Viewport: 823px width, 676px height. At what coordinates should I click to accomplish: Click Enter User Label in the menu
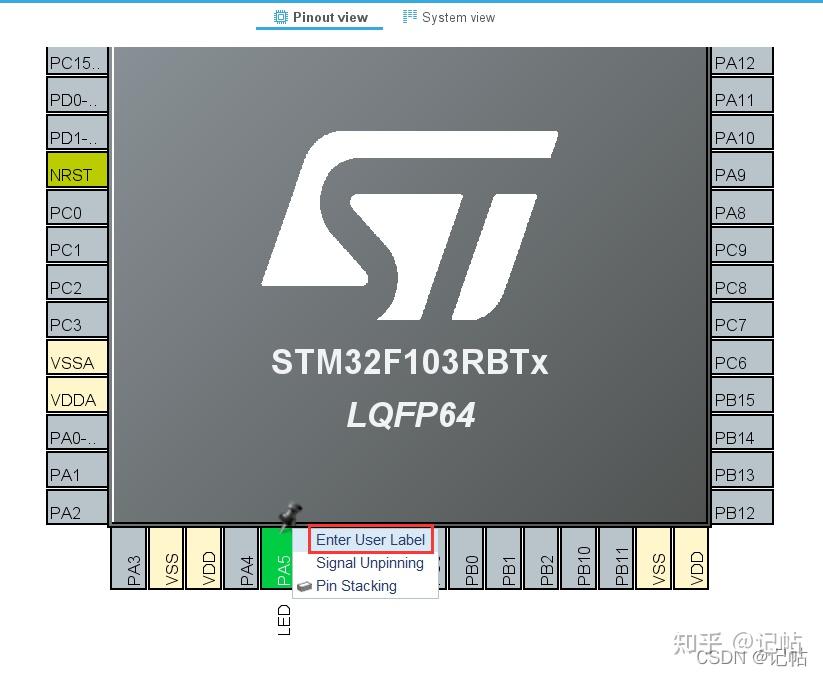point(370,539)
